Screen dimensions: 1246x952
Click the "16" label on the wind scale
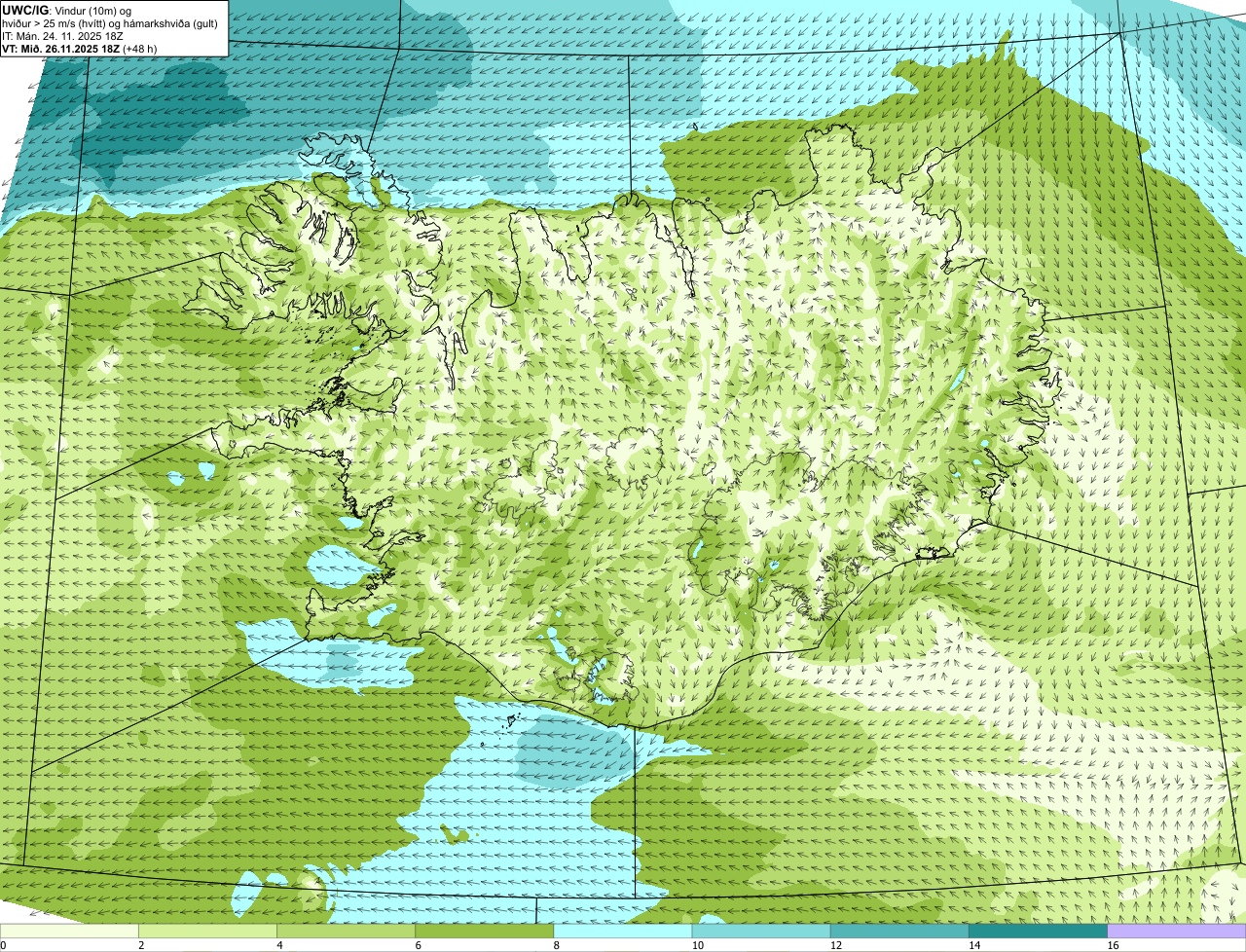tap(1113, 945)
